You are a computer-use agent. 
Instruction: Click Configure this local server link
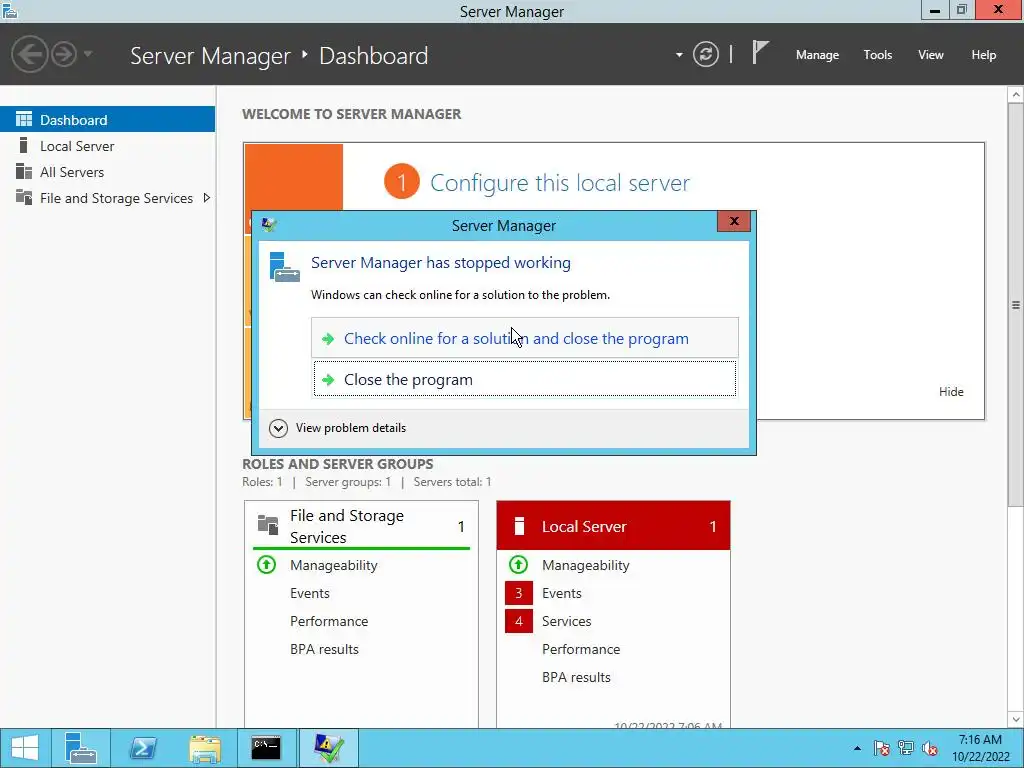[560, 183]
